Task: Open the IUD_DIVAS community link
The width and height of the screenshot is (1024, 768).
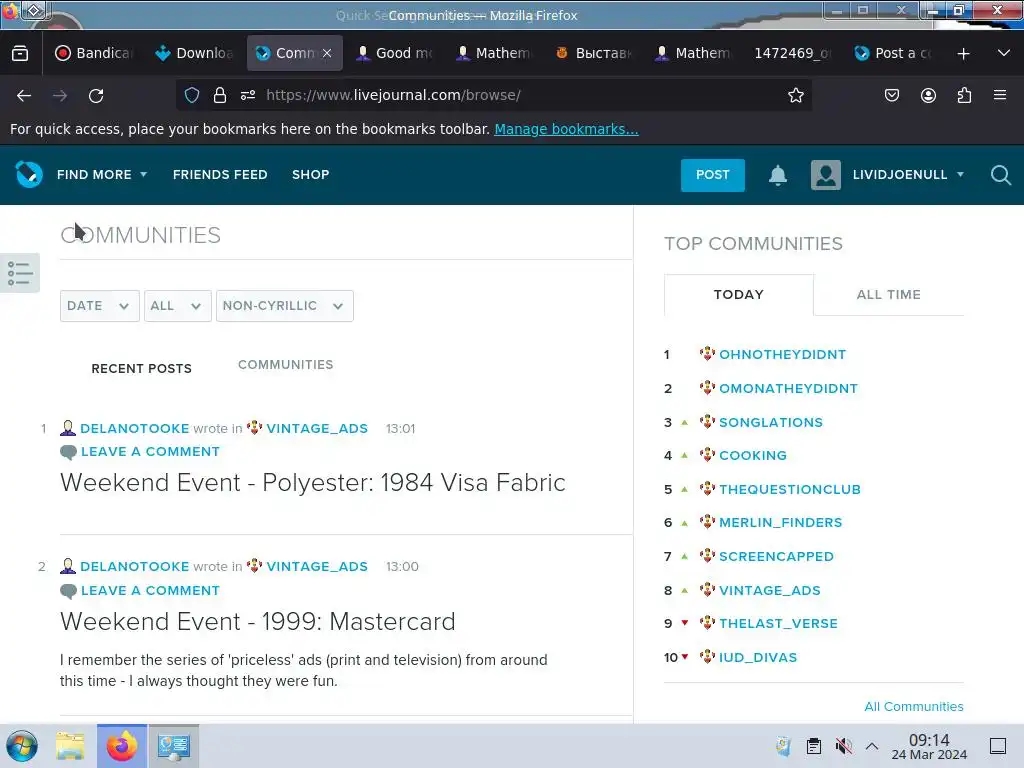Action: pyautogui.click(x=758, y=658)
